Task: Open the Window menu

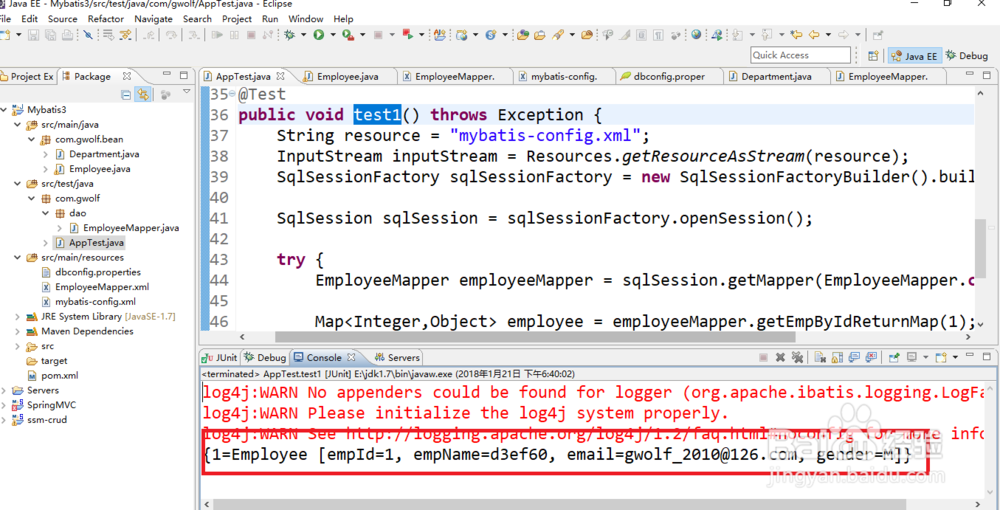Action: 305,18
